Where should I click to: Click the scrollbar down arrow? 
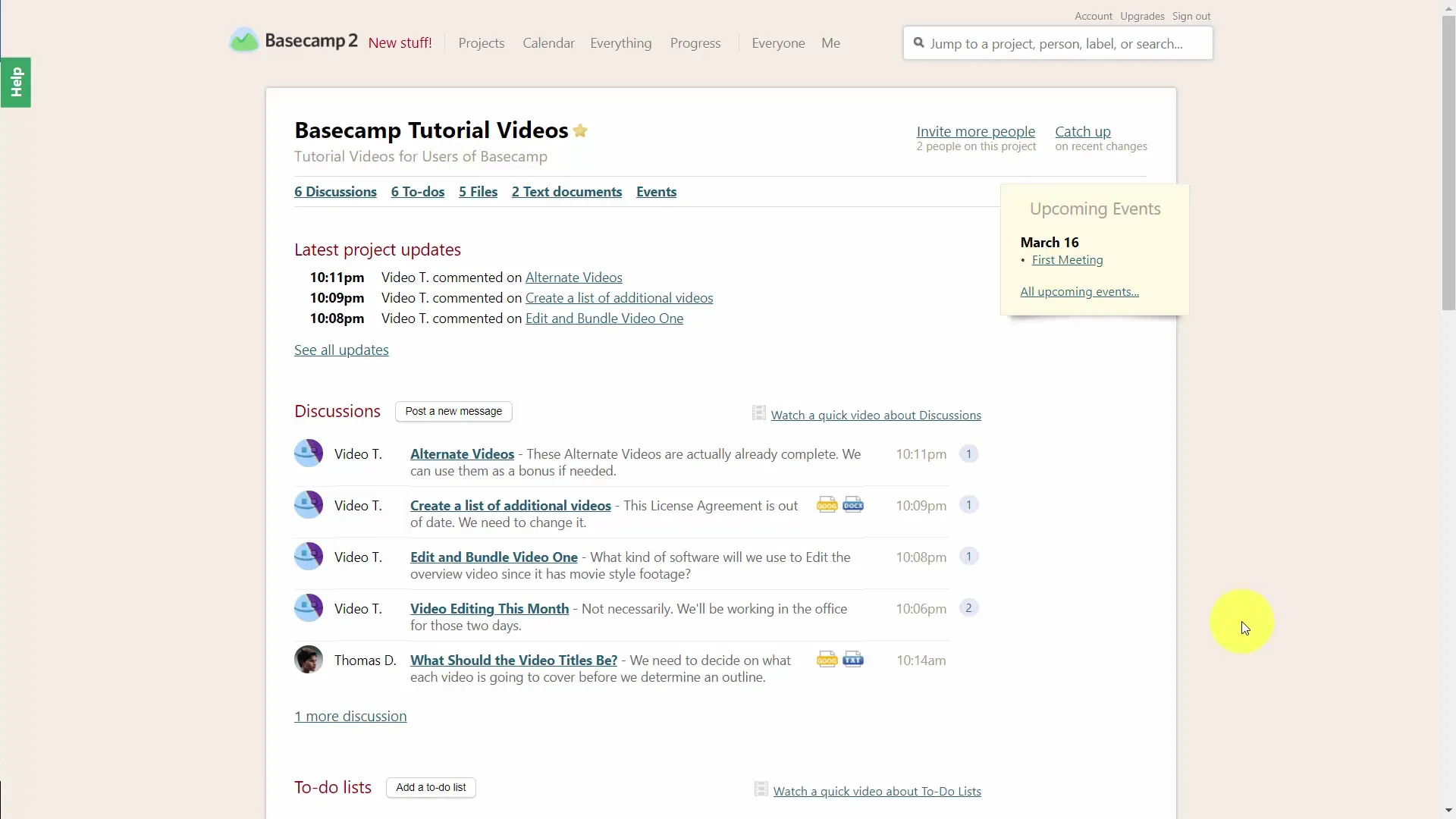pyautogui.click(x=1448, y=811)
